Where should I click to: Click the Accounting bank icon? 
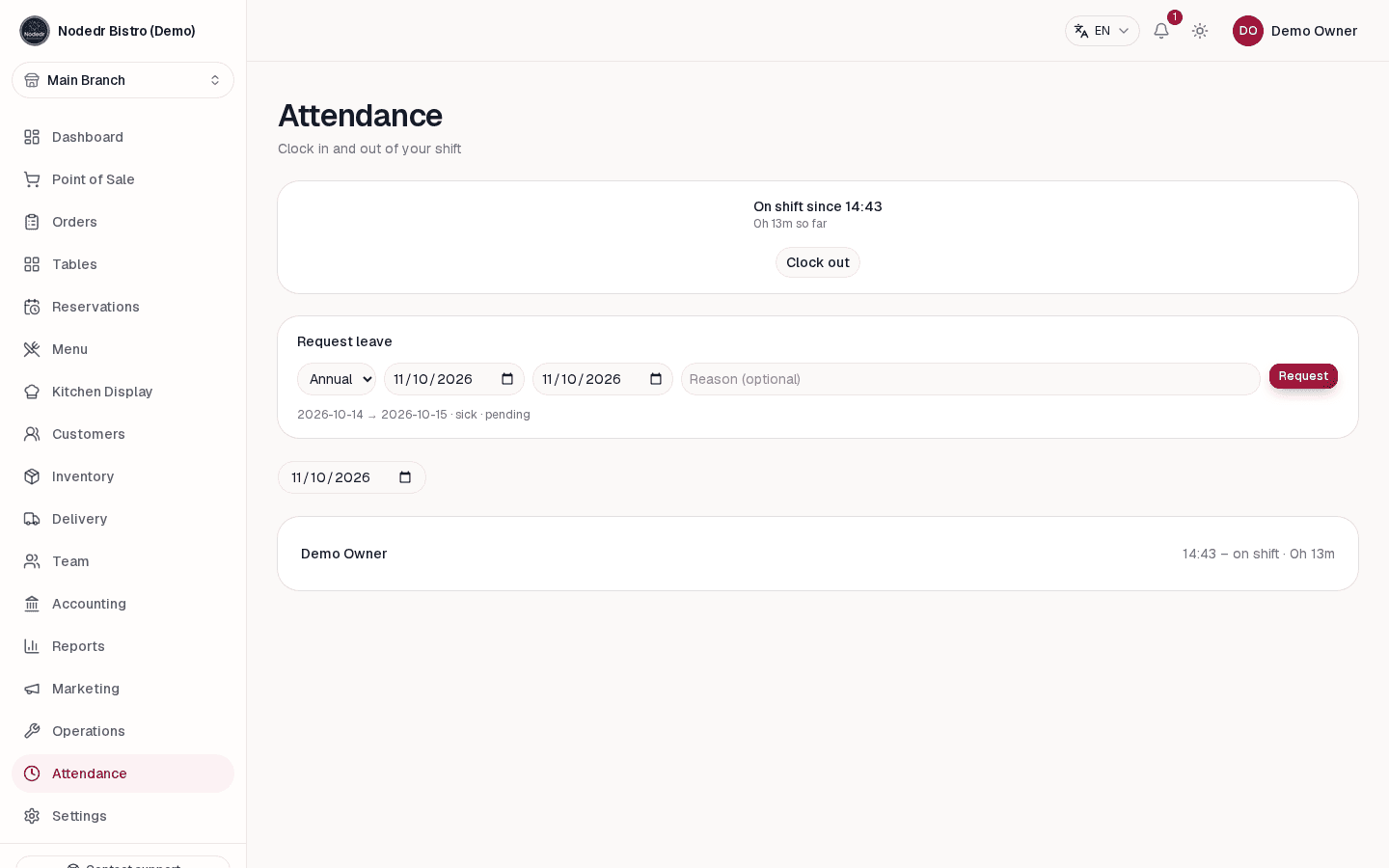[32, 604]
